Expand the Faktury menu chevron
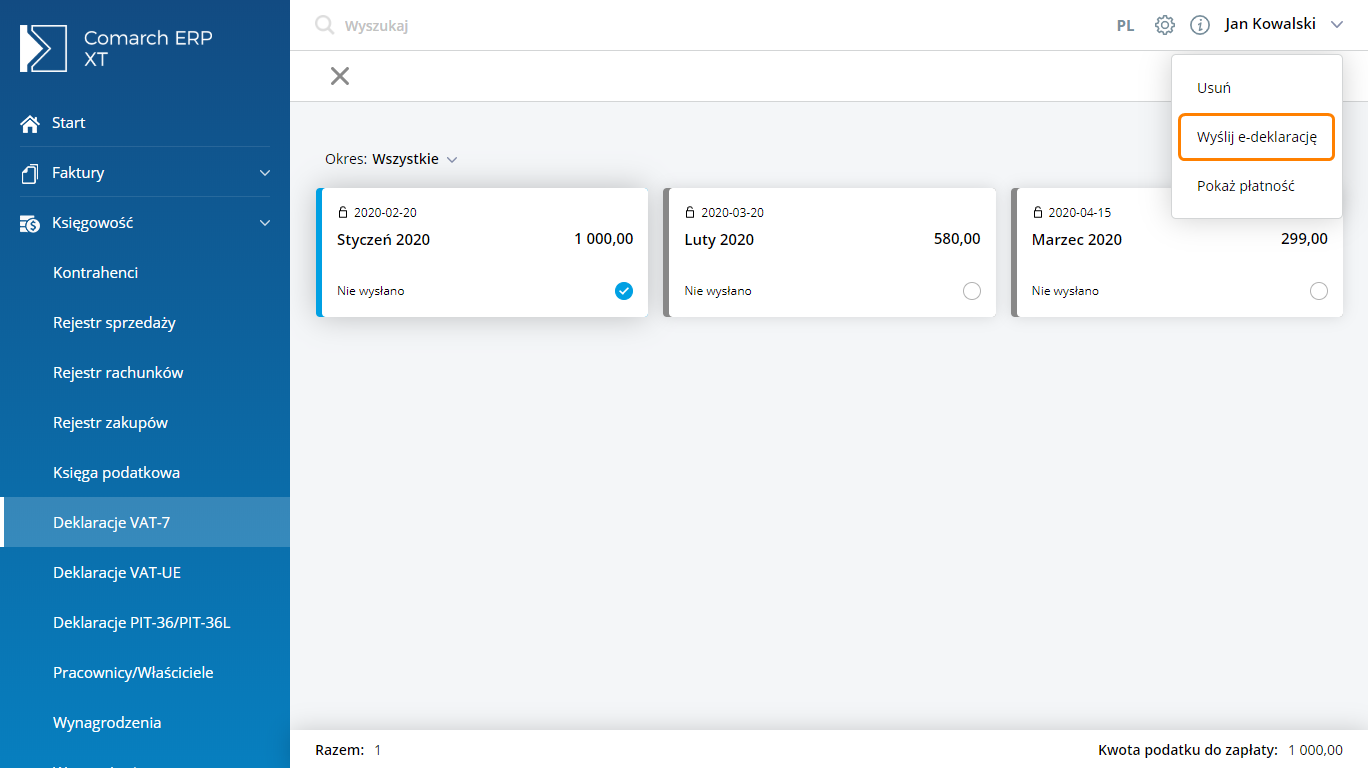Screen dimensions: 1368x768 coord(265,173)
